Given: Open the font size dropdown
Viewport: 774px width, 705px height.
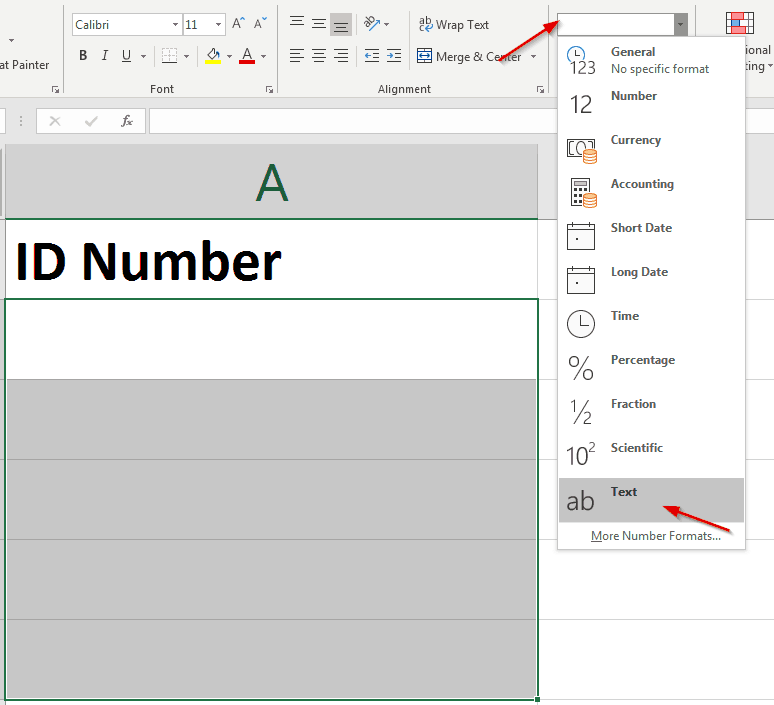Looking at the screenshot, I should click(x=218, y=25).
